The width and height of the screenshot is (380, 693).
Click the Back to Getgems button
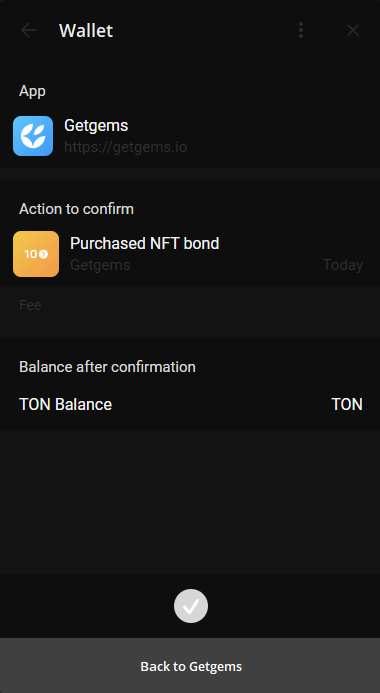coord(190,666)
